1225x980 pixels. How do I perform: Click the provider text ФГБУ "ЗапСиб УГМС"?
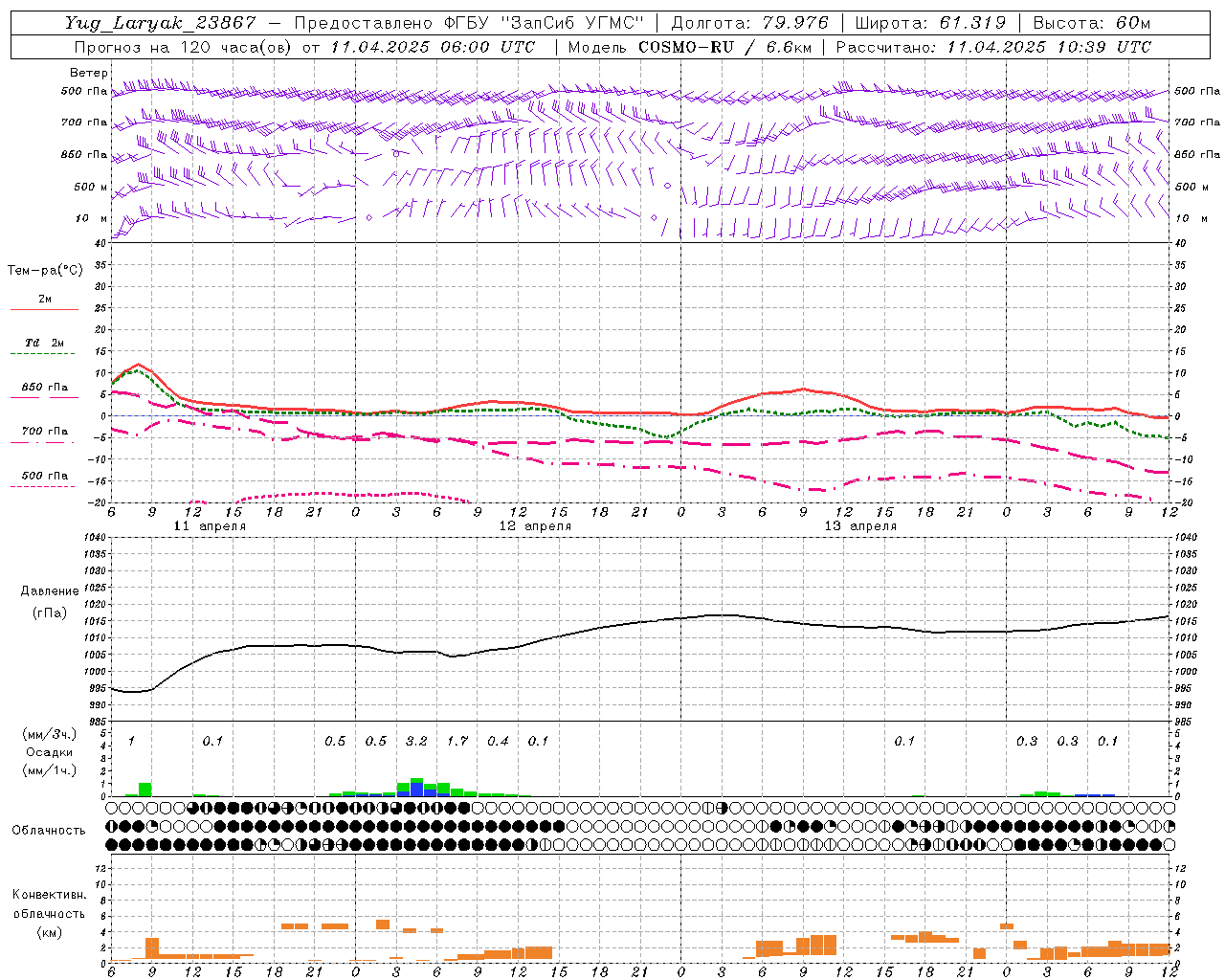point(543,23)
